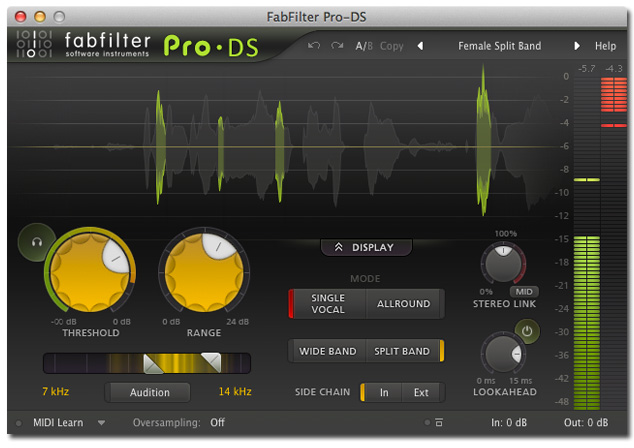Screen dimensions: 634x448
Task: Select Single Vocal mode
Action: tap(328, 304)
